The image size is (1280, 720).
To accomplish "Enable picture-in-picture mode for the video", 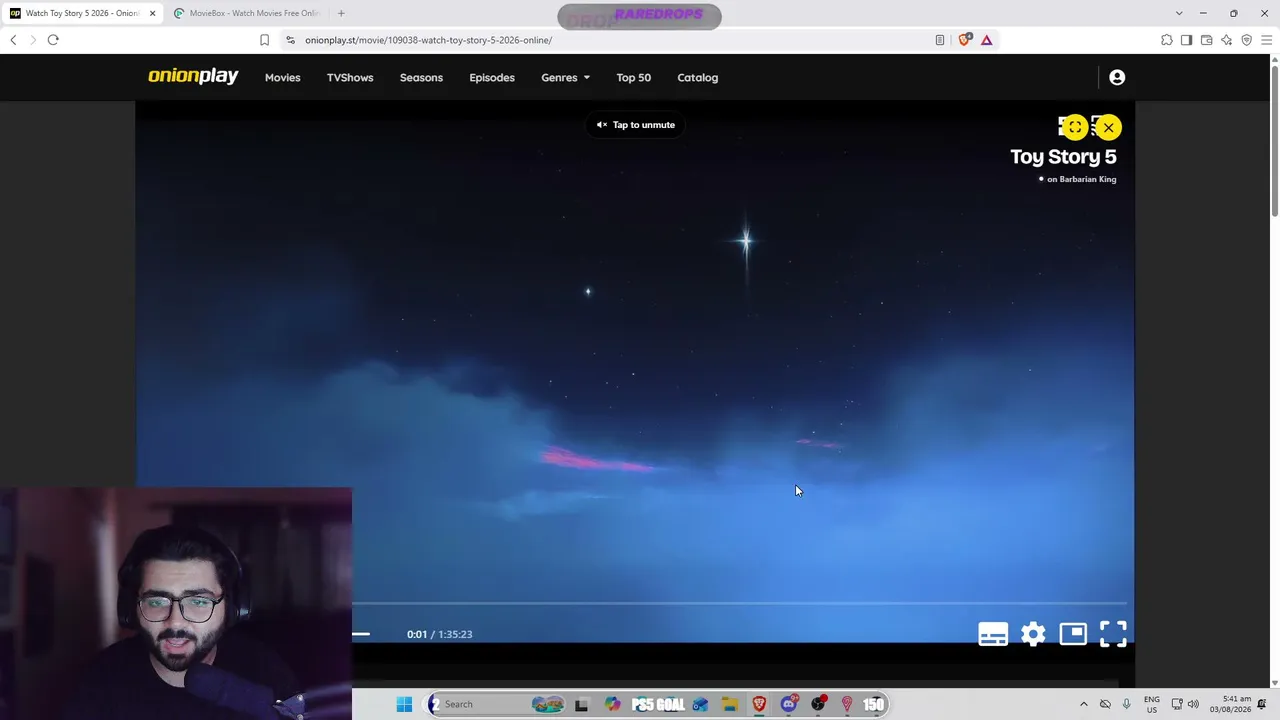I will 1073,634.
